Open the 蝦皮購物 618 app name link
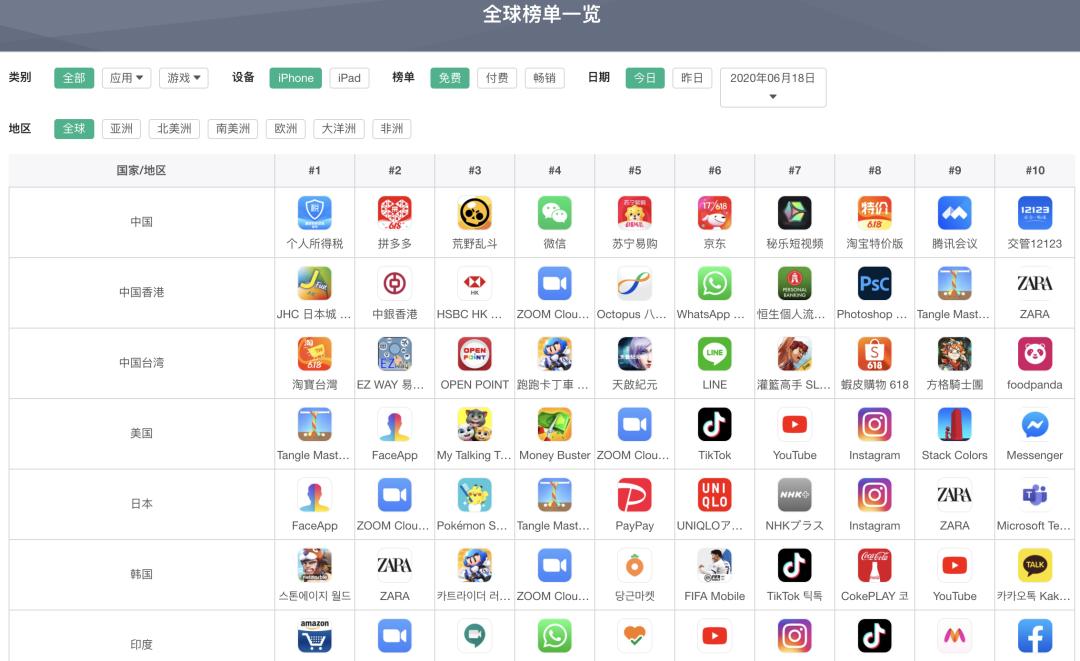The width and height of the screenshot is (1080, 661). (875, 385)
